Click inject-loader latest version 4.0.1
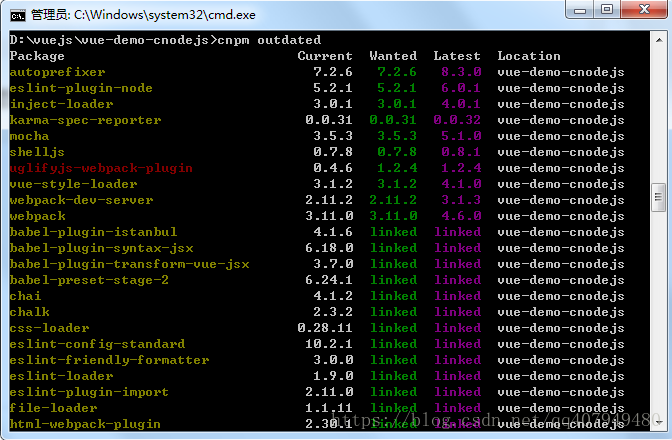Image resolution: width=672 pixels, height=440 pixels. coord(461,104)
